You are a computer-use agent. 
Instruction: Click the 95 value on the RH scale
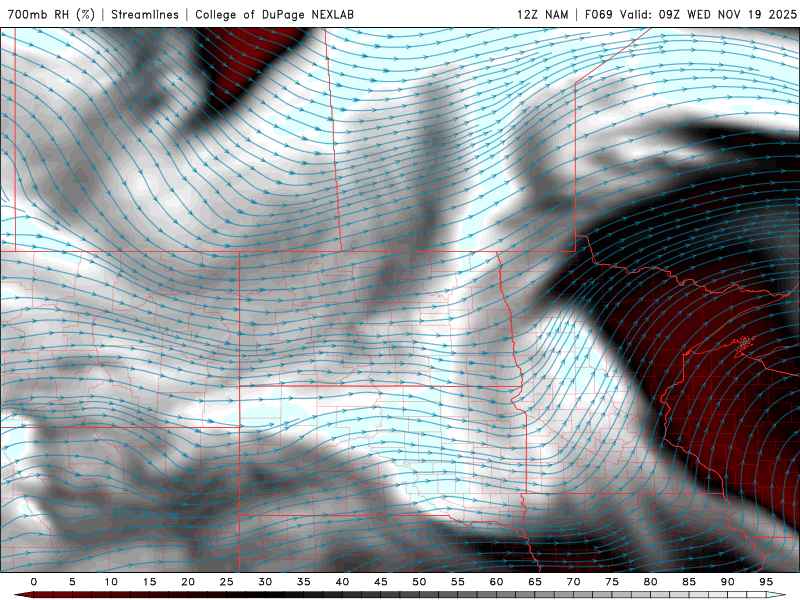point(766,582)
